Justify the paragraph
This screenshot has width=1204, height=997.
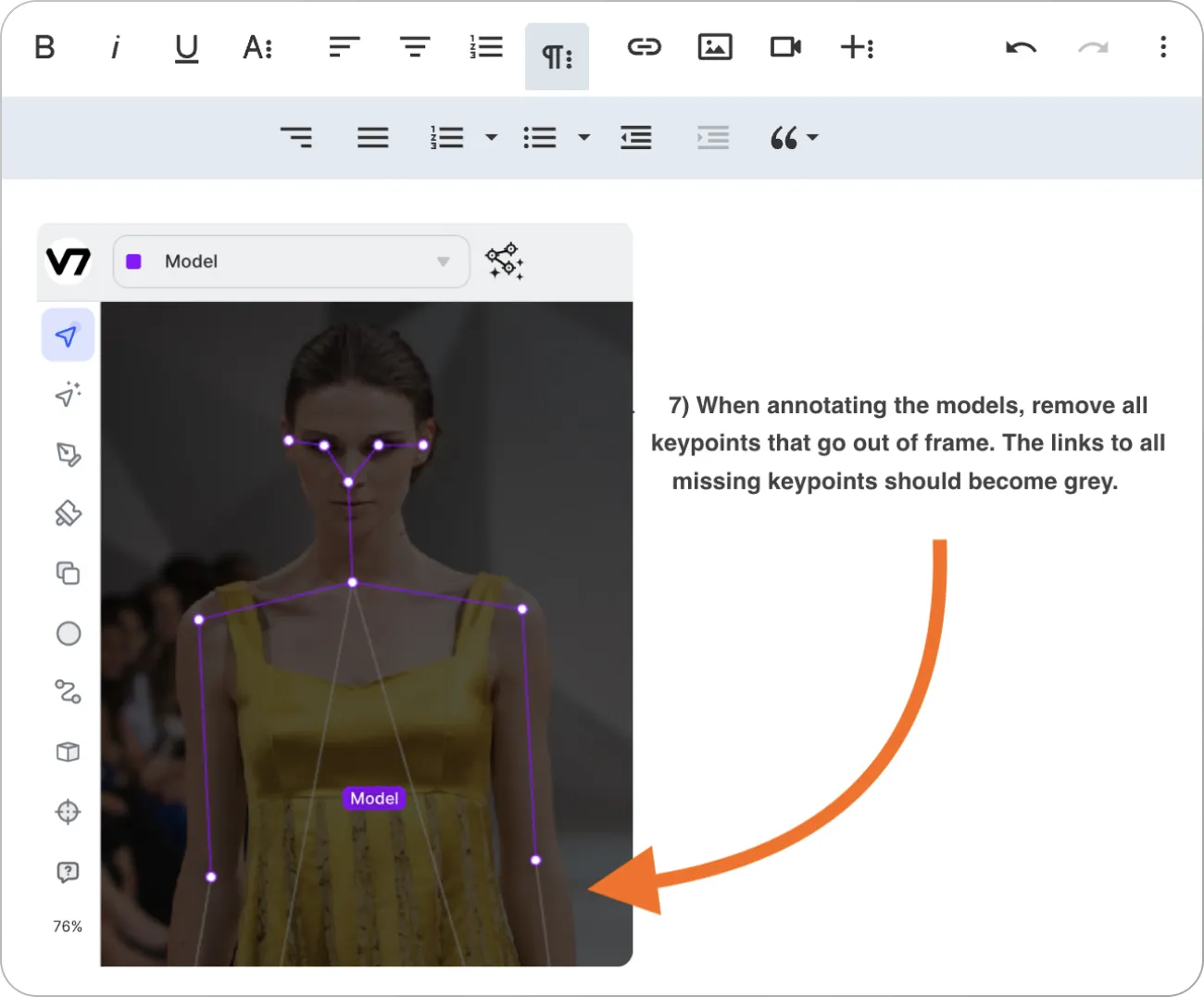[372, 138]
